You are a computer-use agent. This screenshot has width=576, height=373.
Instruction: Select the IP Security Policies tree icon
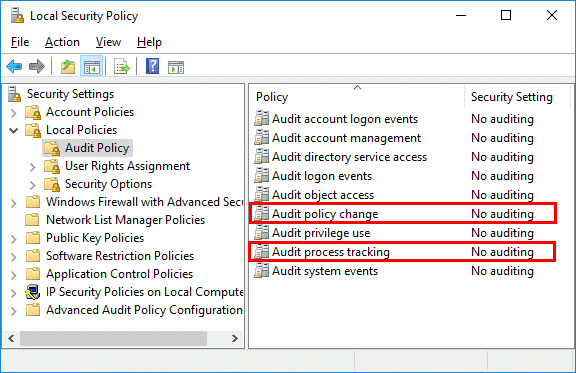click(33, 292)
